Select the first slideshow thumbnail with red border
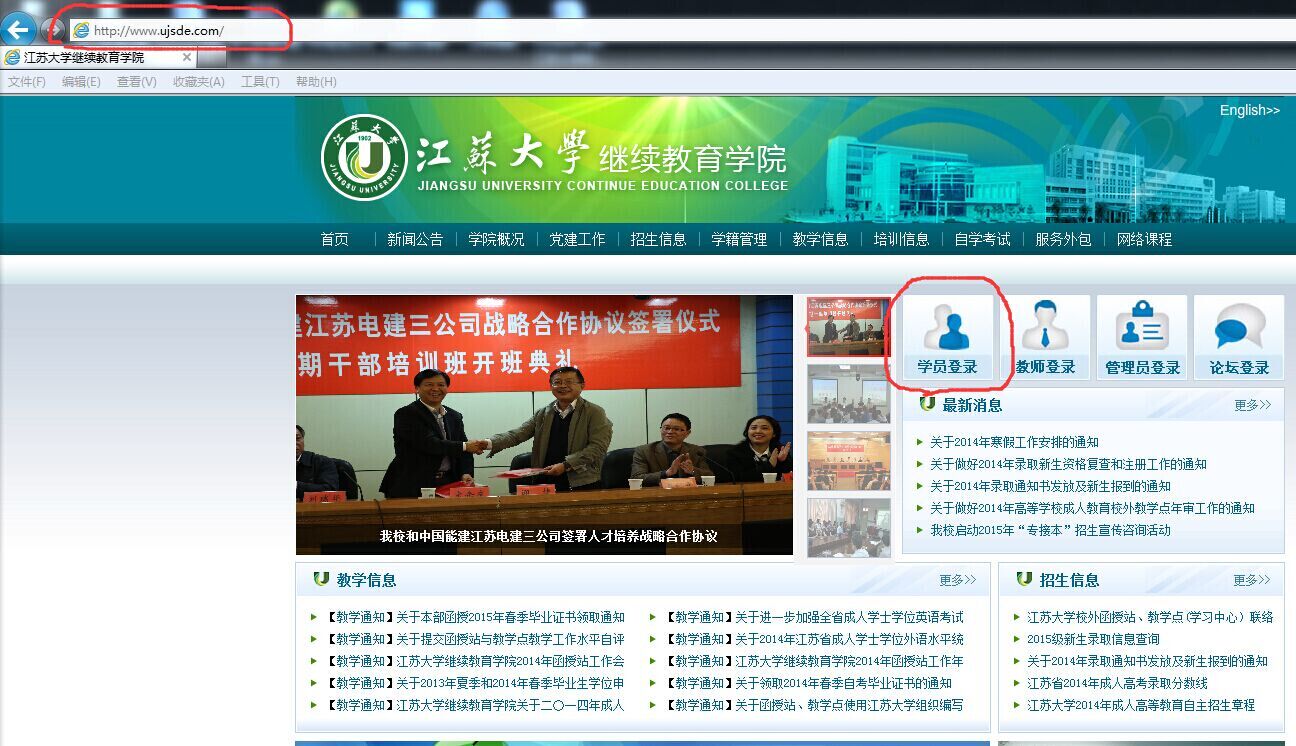 848,327
